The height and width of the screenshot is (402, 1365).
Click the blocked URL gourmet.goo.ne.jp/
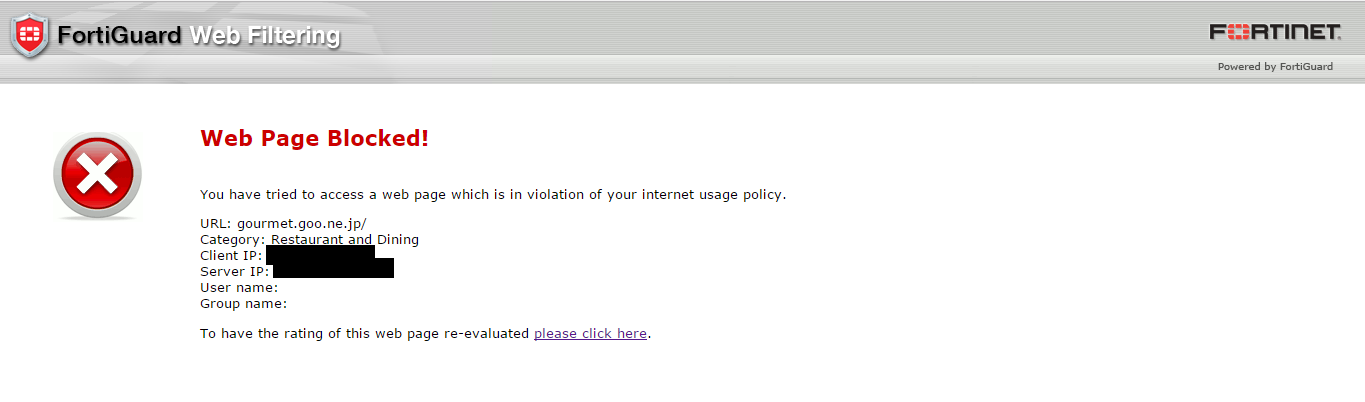302,224
